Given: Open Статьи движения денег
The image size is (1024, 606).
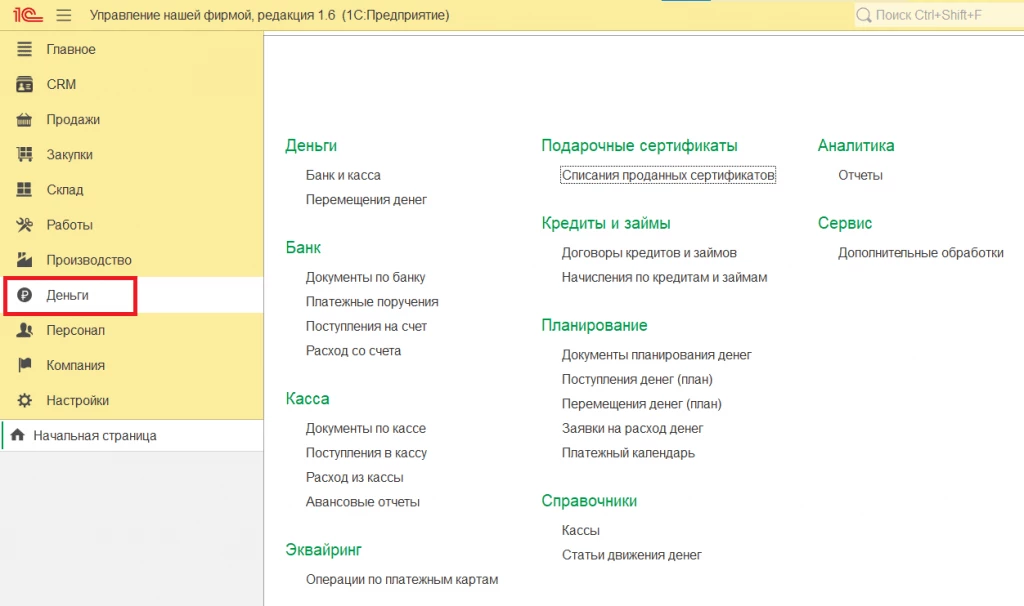Looking at the screenshot, I should pyautogui.click(x=632, y=555).
